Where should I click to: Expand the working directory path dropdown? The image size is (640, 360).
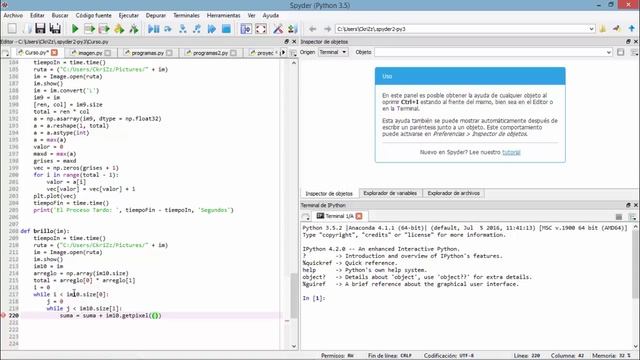[591, 29]
